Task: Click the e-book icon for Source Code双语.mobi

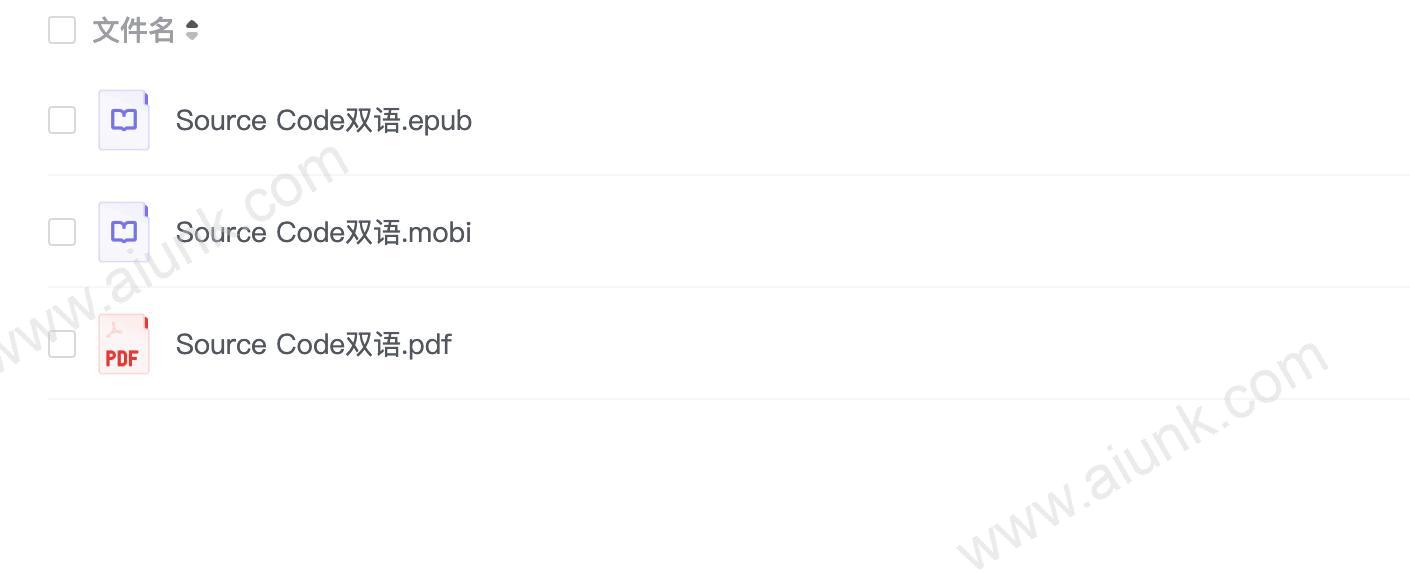Action: pos(124,232)
